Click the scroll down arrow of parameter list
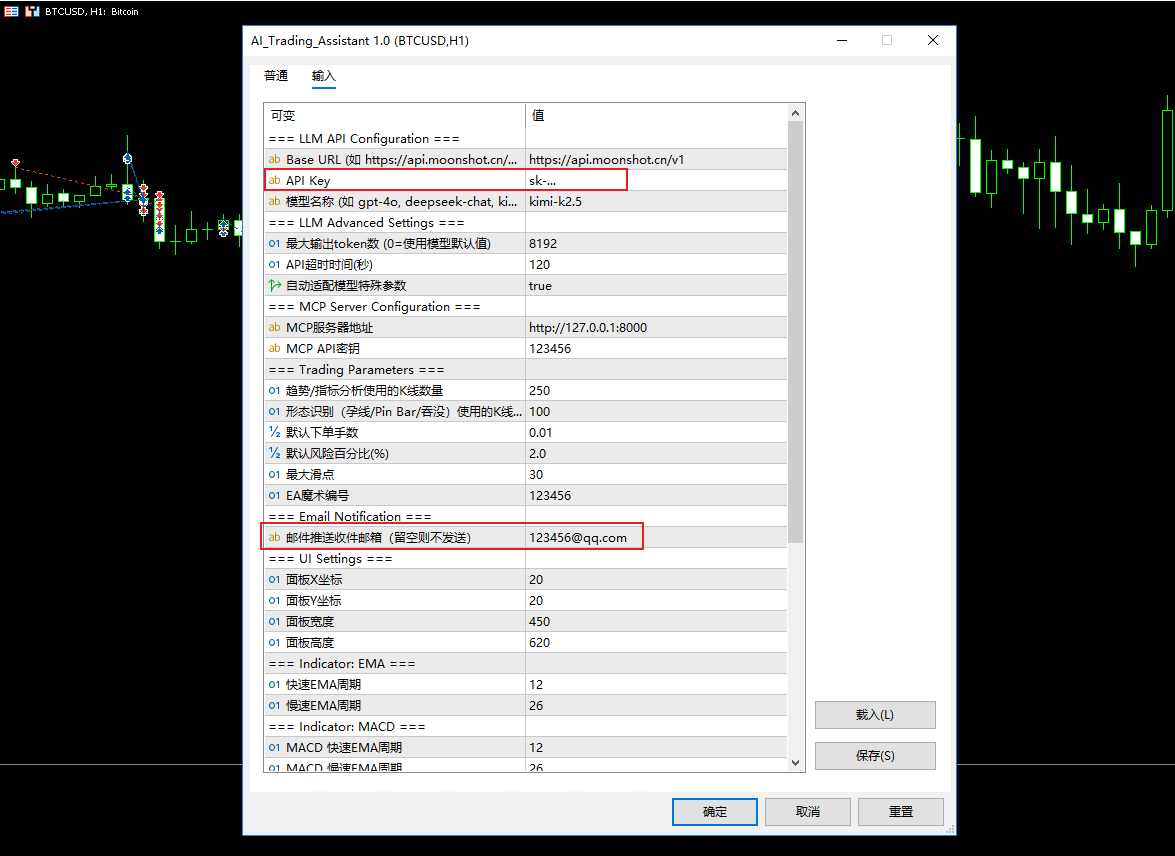 pyautogui.click(x=796, y=763)
